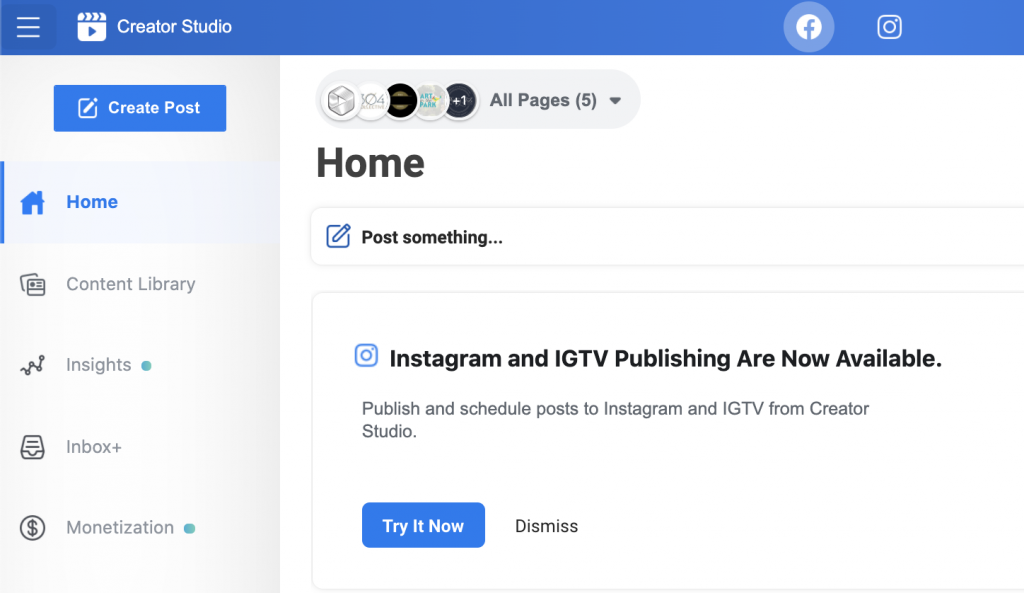This screenshot has width=1024, height=593.
Task: Click the teal notification dot next to Insights
Action: point(148,365)
